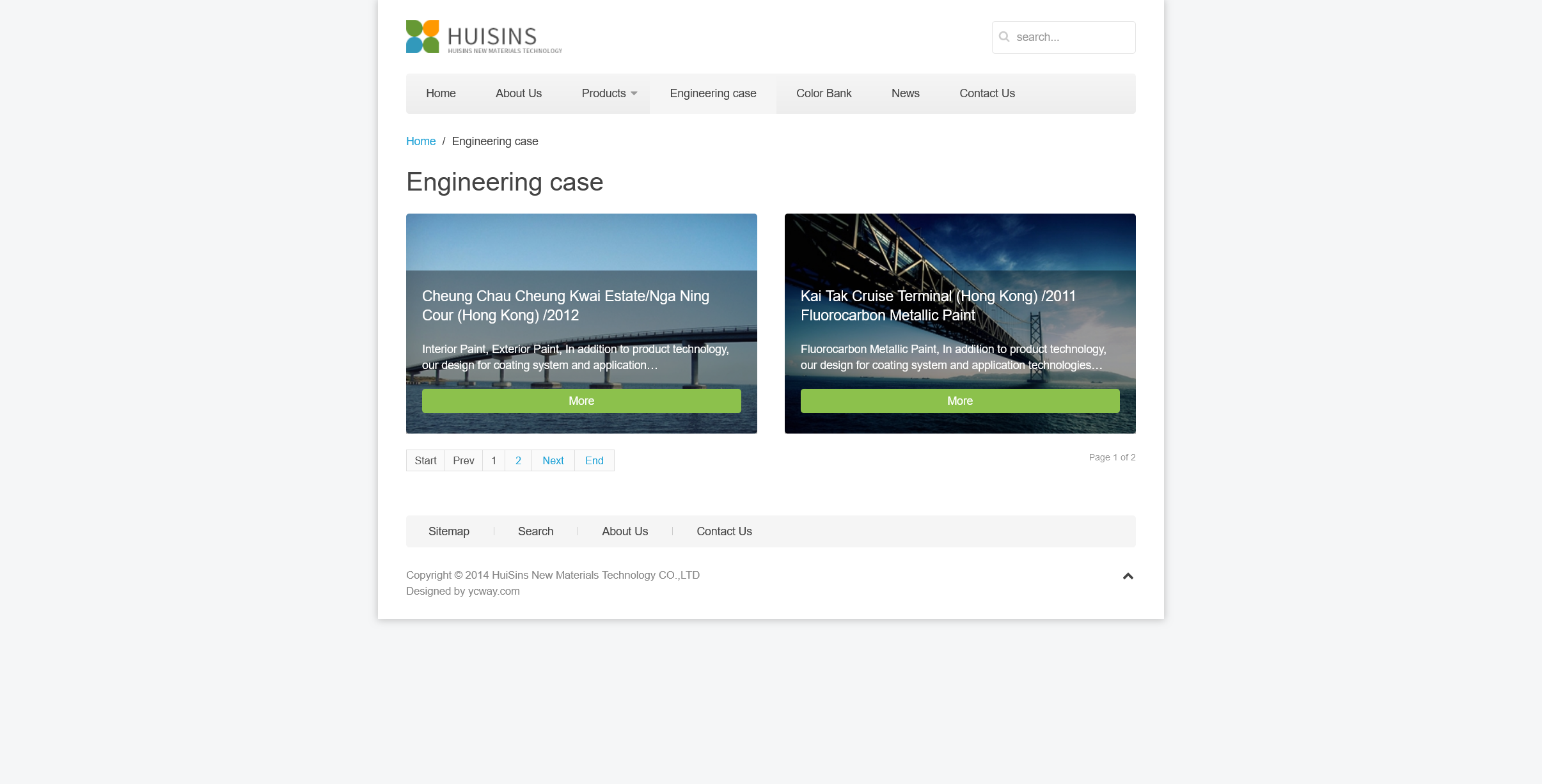Image resolution: width=1542 pixels, height=784 pixels.
Task: Click the Copyright 2014 HuiSins text
Action: [553, 576]
